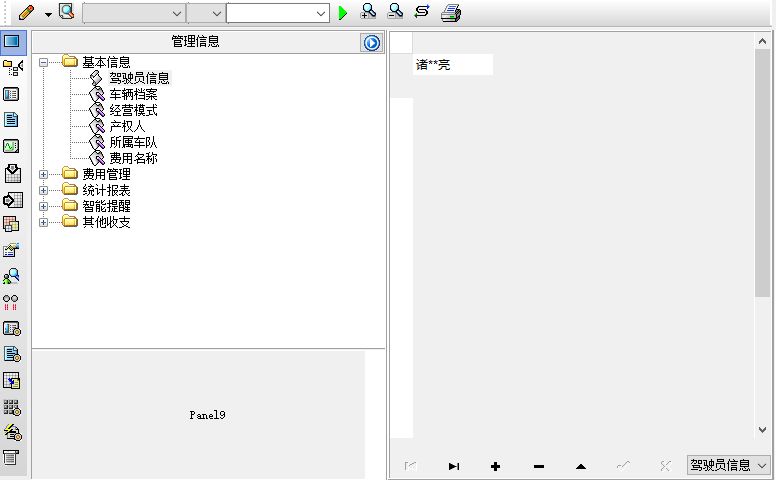This screenshot has width=776, height=480.
Task: Click the grid with right arrow sidebar icon
Action: tap(12, 200)
